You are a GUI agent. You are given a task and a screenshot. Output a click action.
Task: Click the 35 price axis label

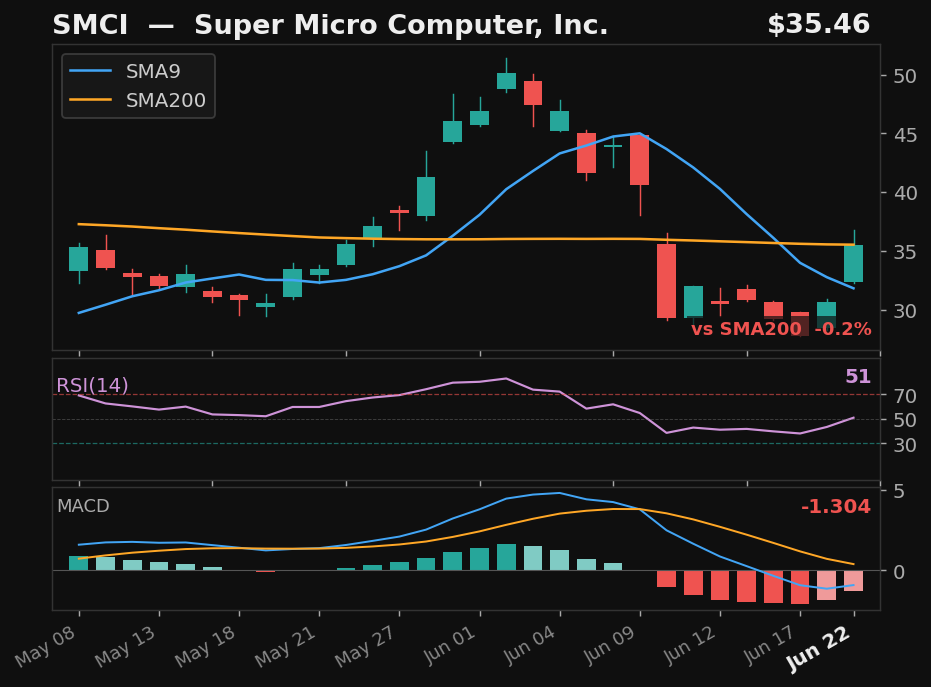point(905,252)
